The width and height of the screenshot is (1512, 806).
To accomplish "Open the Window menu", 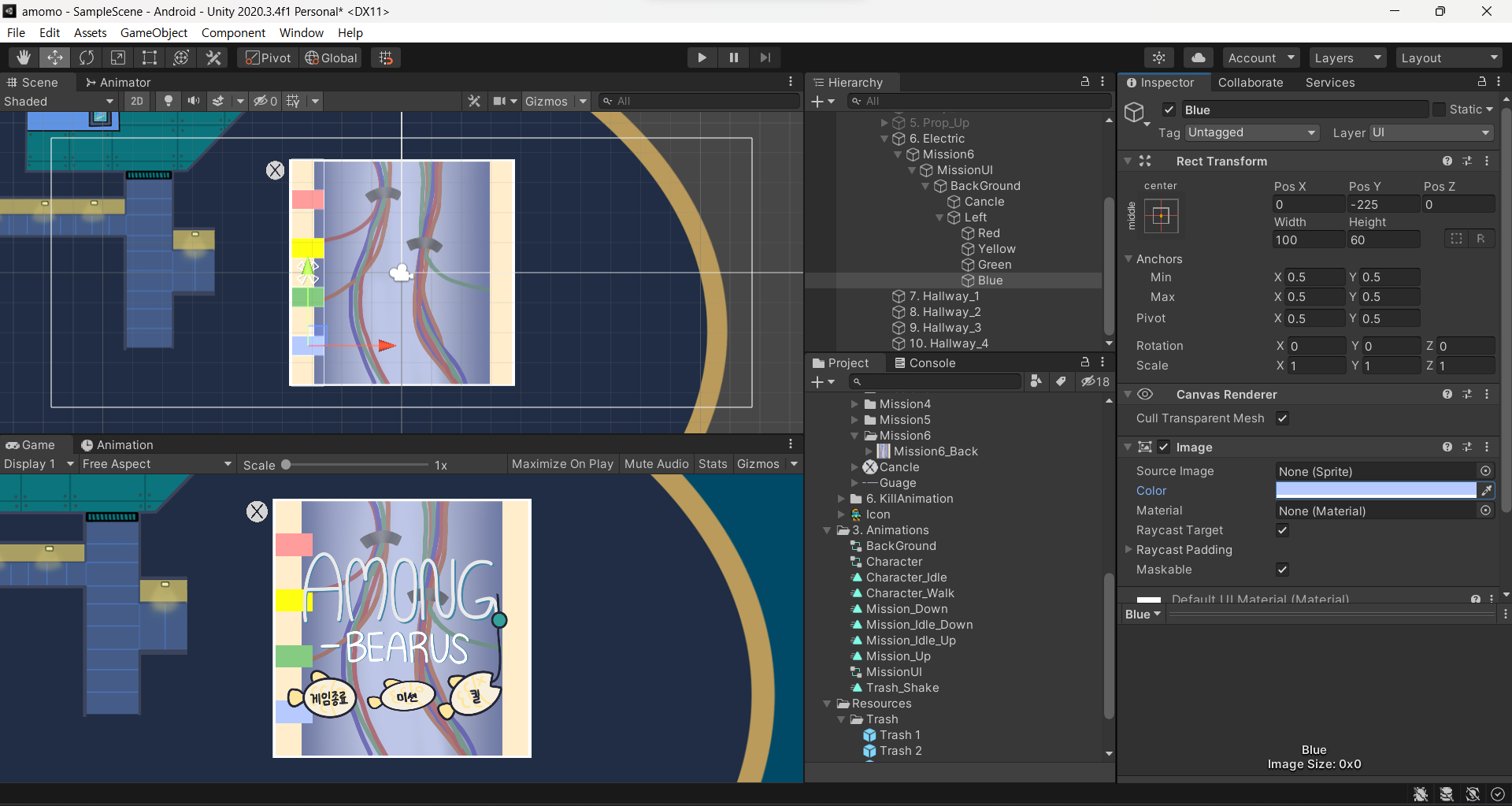I will tap(302, 32).
